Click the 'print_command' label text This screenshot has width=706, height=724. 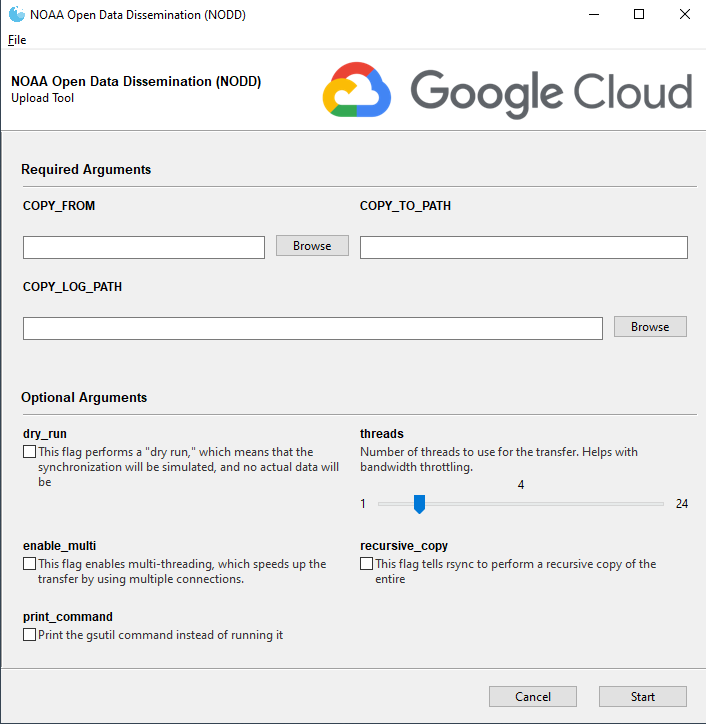coord(68,617)
